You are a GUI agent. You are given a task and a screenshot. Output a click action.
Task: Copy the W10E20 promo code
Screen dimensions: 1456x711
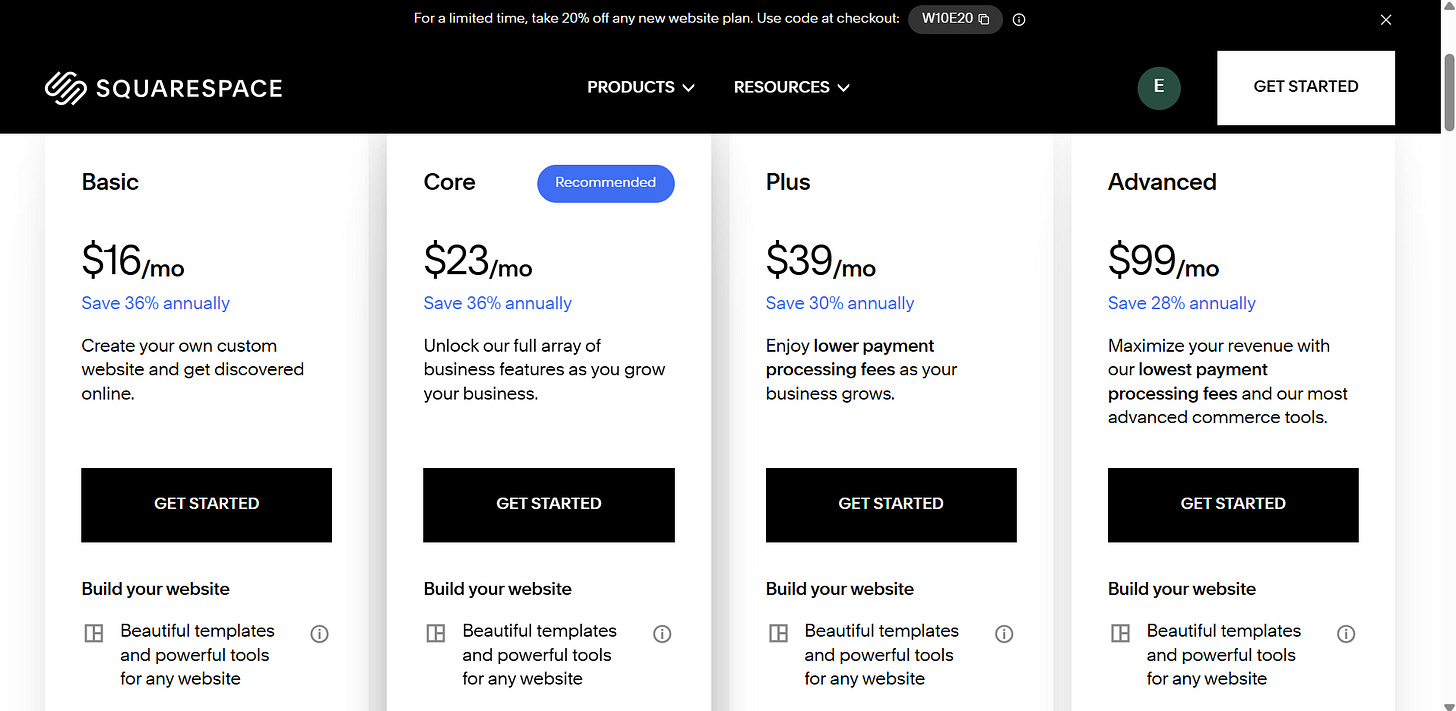point(955,19)
